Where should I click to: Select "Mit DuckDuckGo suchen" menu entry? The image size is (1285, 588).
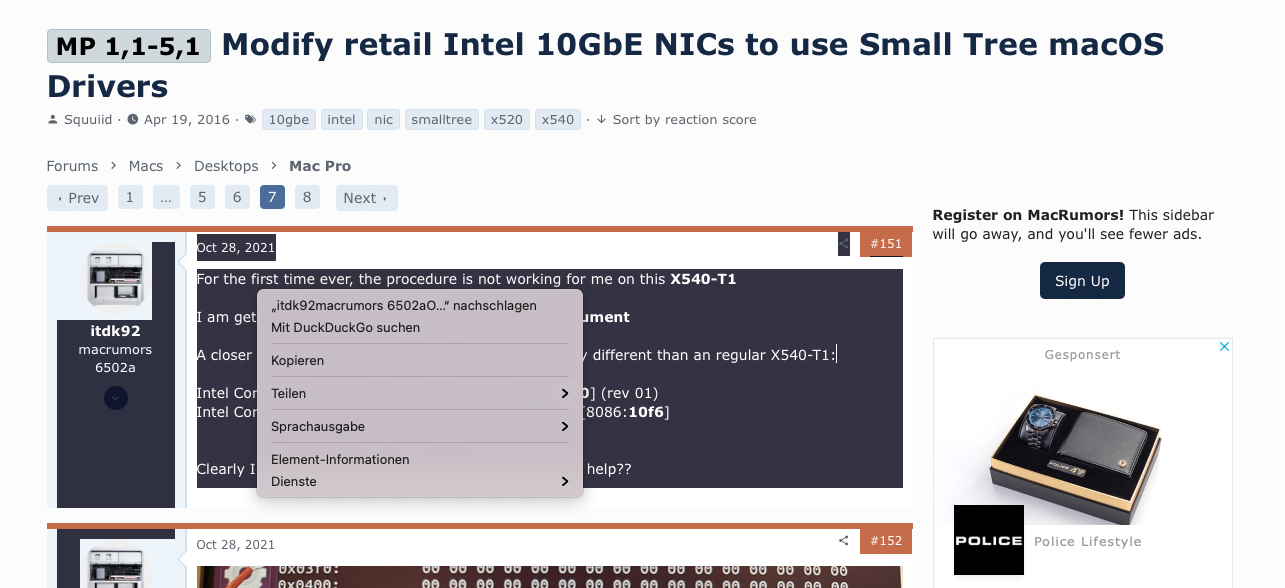point(420,327)
